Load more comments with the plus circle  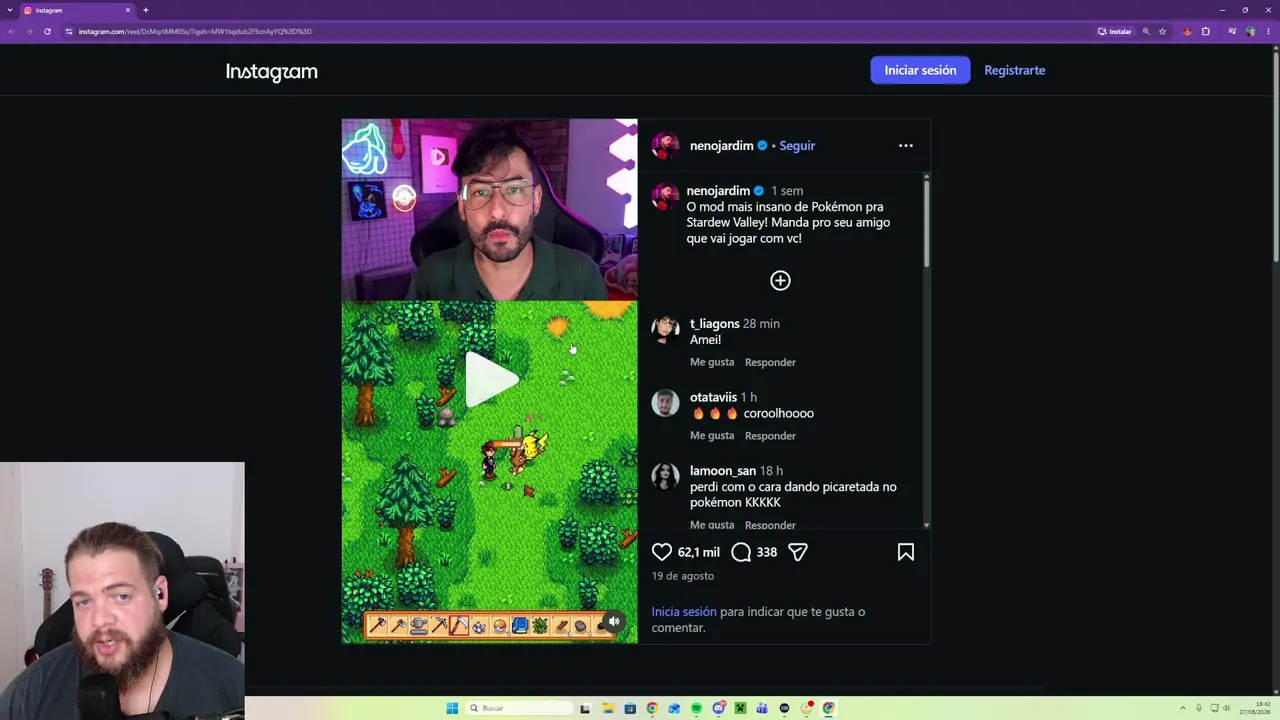780,281
